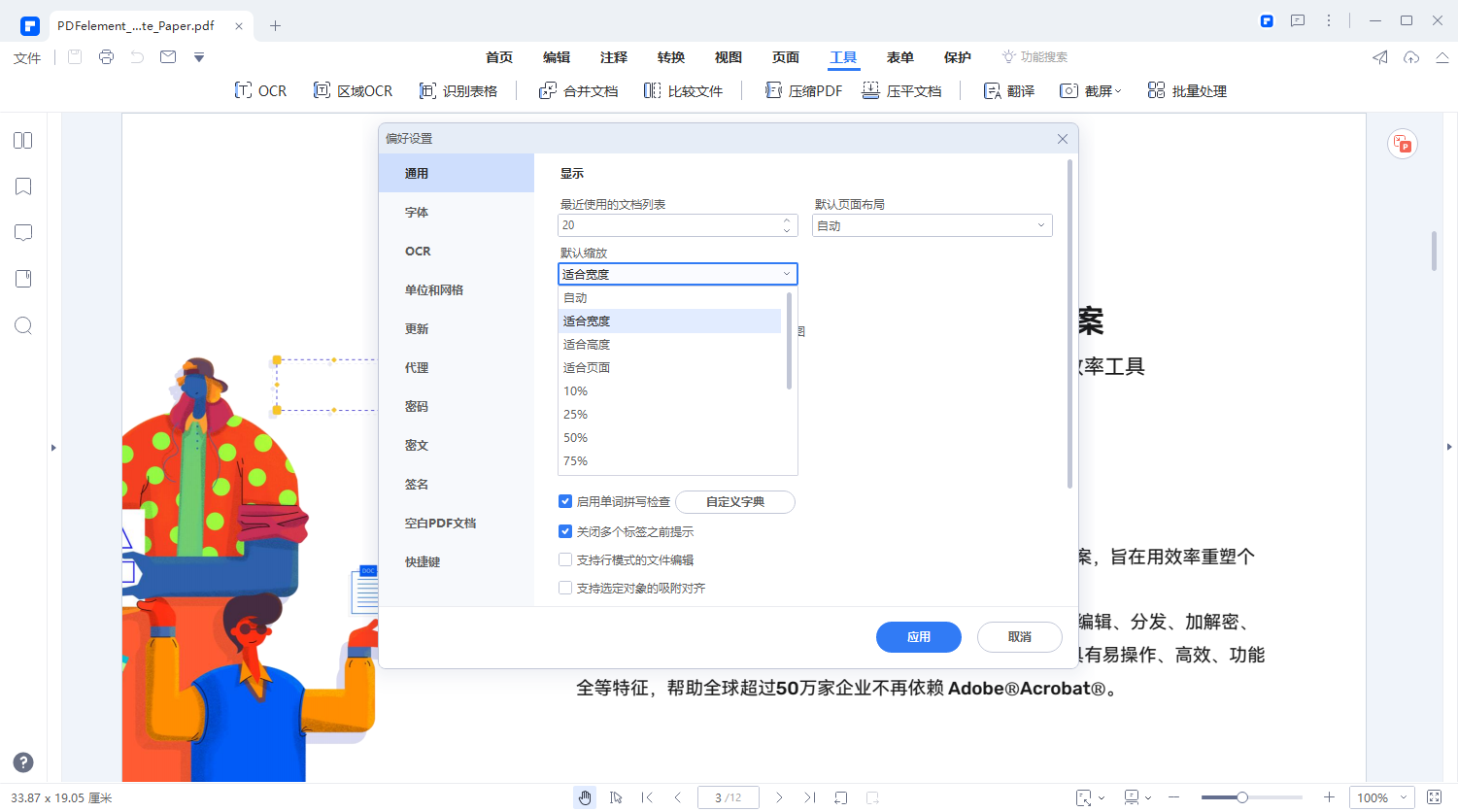Enable 支持选定对象的吸附对齐 snapping option
1458x812 pixels.
564,588
